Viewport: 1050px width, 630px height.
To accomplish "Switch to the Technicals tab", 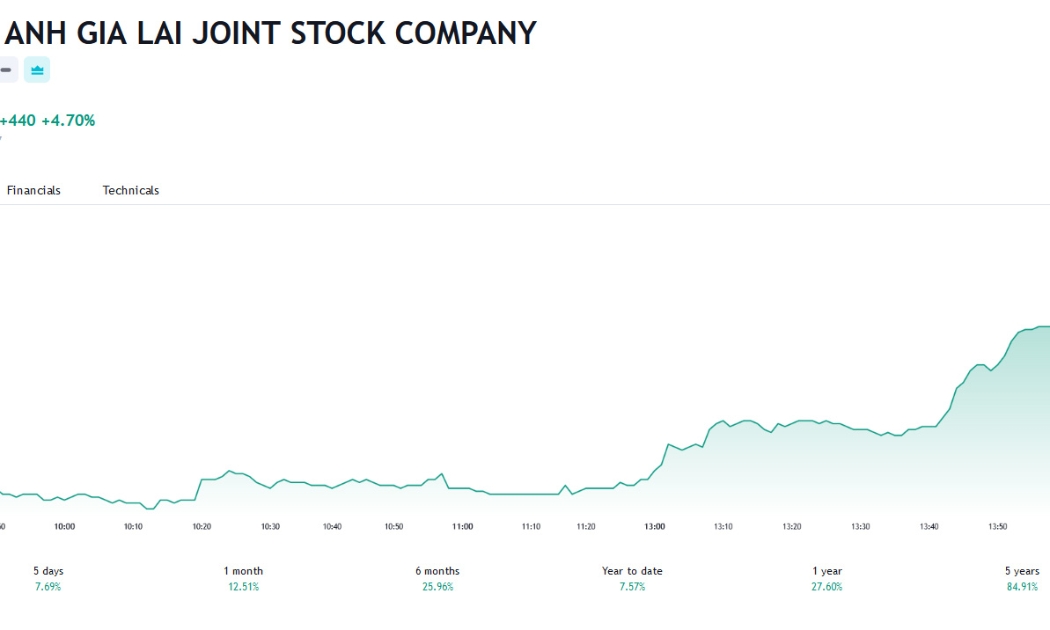I will pos(131,190).
